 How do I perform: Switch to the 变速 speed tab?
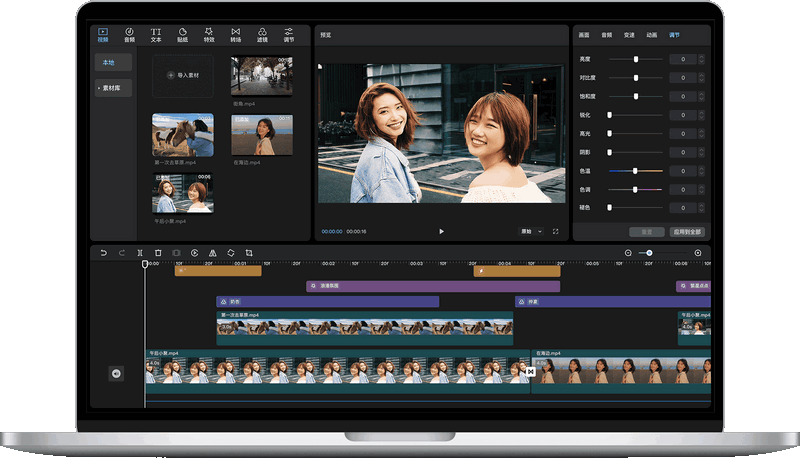[629, 34]
